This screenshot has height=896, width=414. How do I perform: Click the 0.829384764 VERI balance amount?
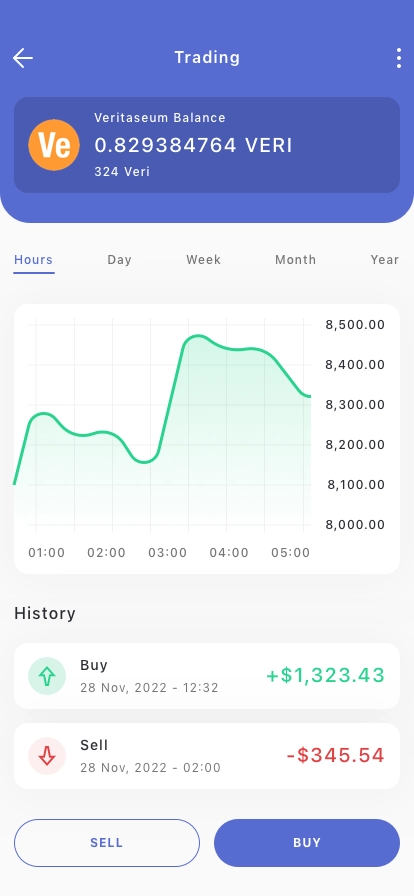coord(193,146)
